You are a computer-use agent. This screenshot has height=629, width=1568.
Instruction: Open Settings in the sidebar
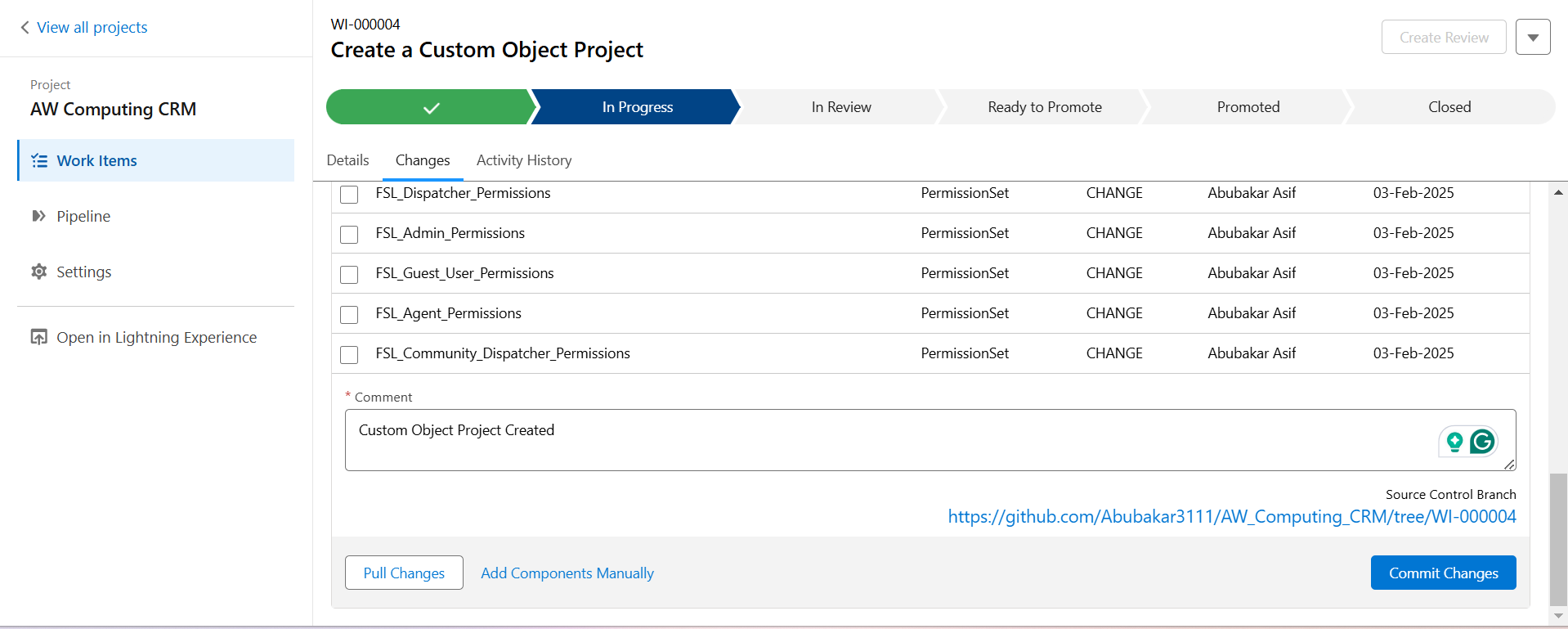(x=83, y=272)
